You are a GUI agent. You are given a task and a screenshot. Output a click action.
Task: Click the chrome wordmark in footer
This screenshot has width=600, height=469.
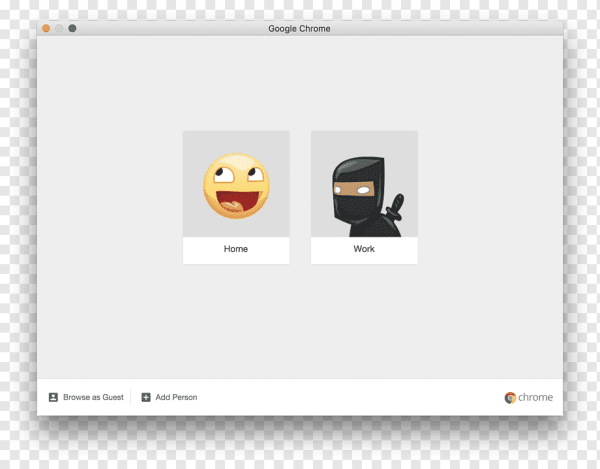coord(535,397)
